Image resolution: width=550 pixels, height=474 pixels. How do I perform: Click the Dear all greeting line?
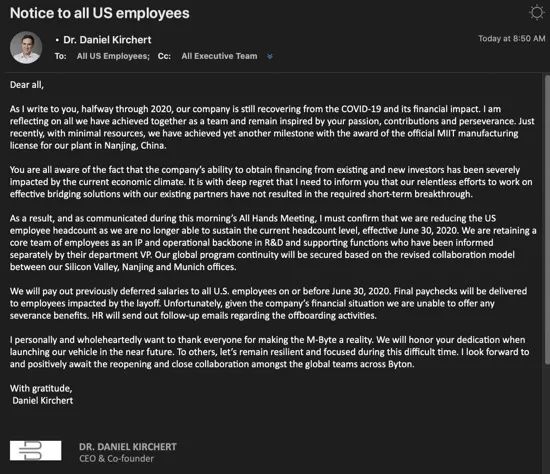27,85
